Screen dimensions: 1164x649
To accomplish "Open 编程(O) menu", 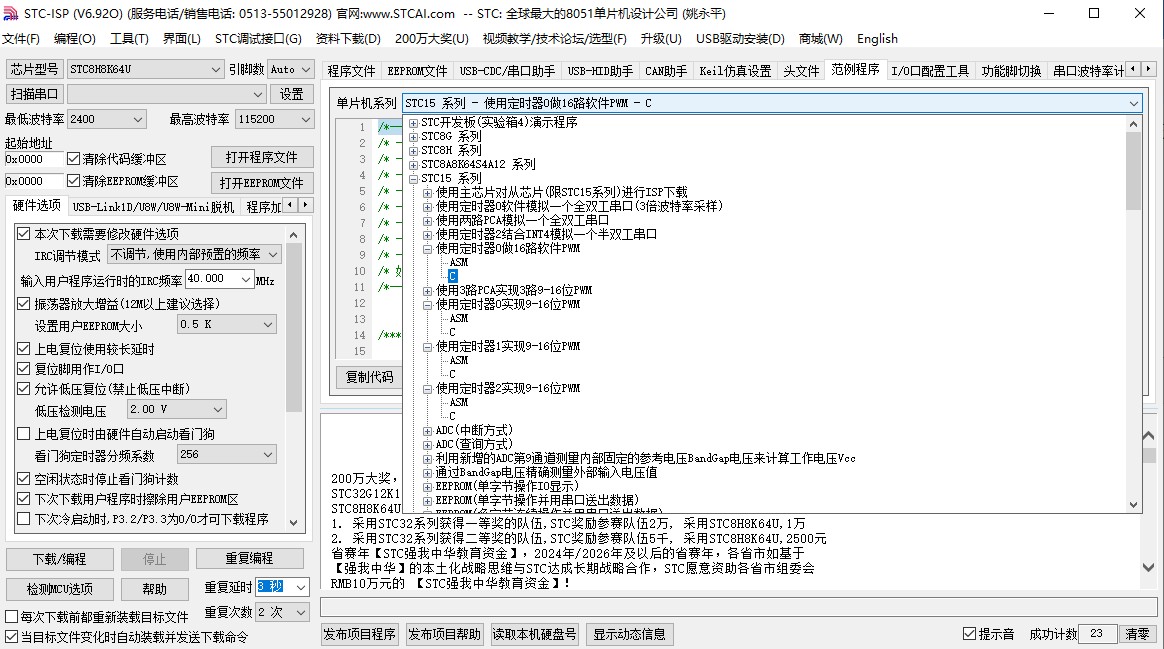I will [x=74, y=39].
